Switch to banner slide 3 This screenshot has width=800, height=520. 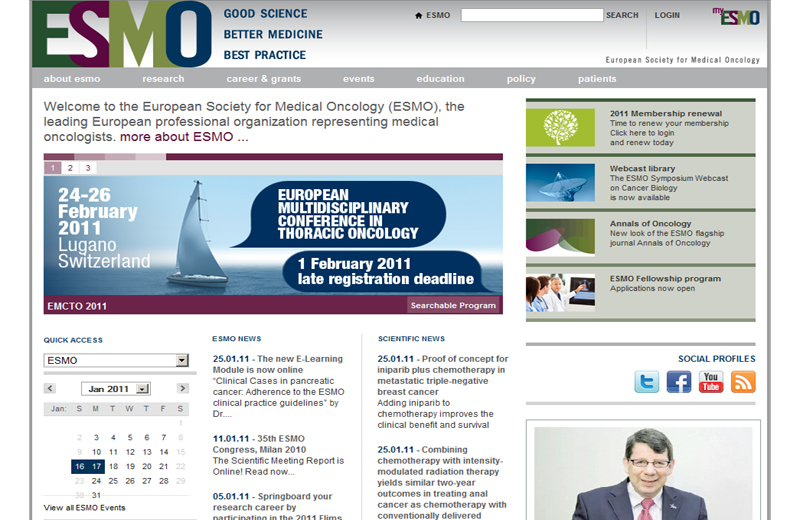coord(88,168)
